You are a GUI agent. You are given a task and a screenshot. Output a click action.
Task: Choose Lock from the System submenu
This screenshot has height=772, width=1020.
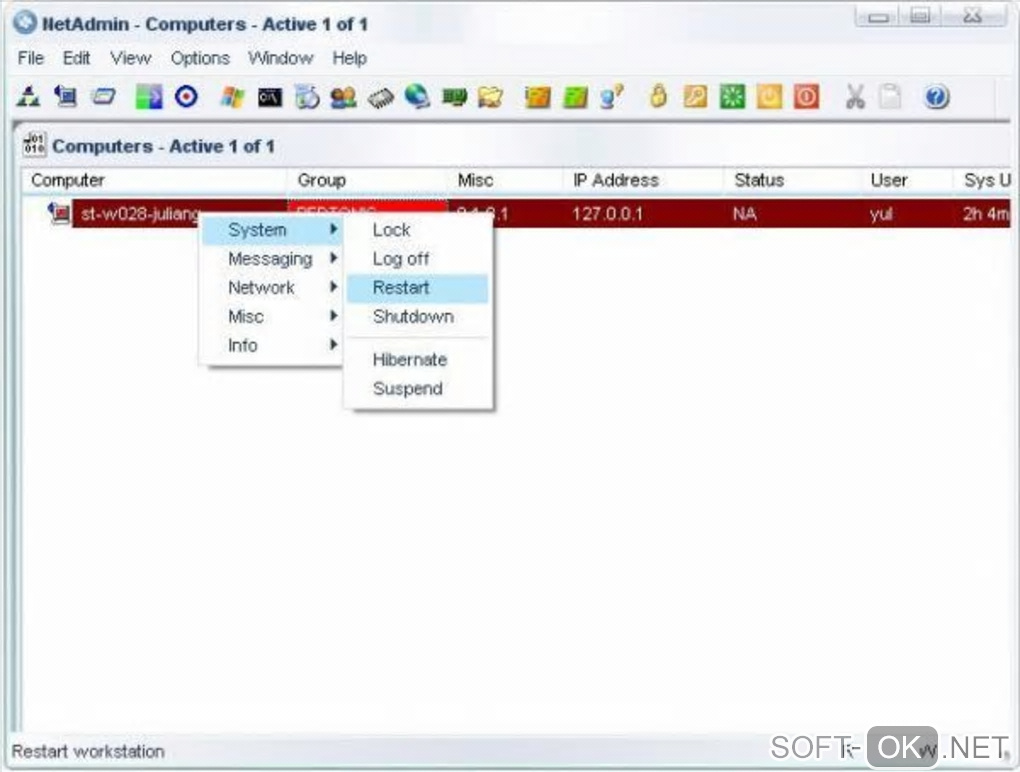(x=418, y=230)
